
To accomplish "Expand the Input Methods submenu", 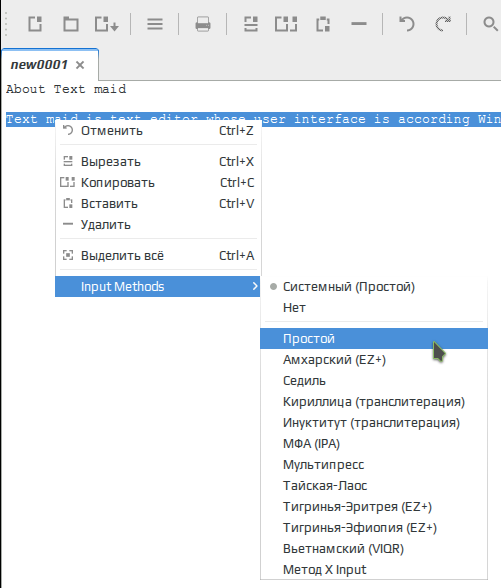I will 158,286.
